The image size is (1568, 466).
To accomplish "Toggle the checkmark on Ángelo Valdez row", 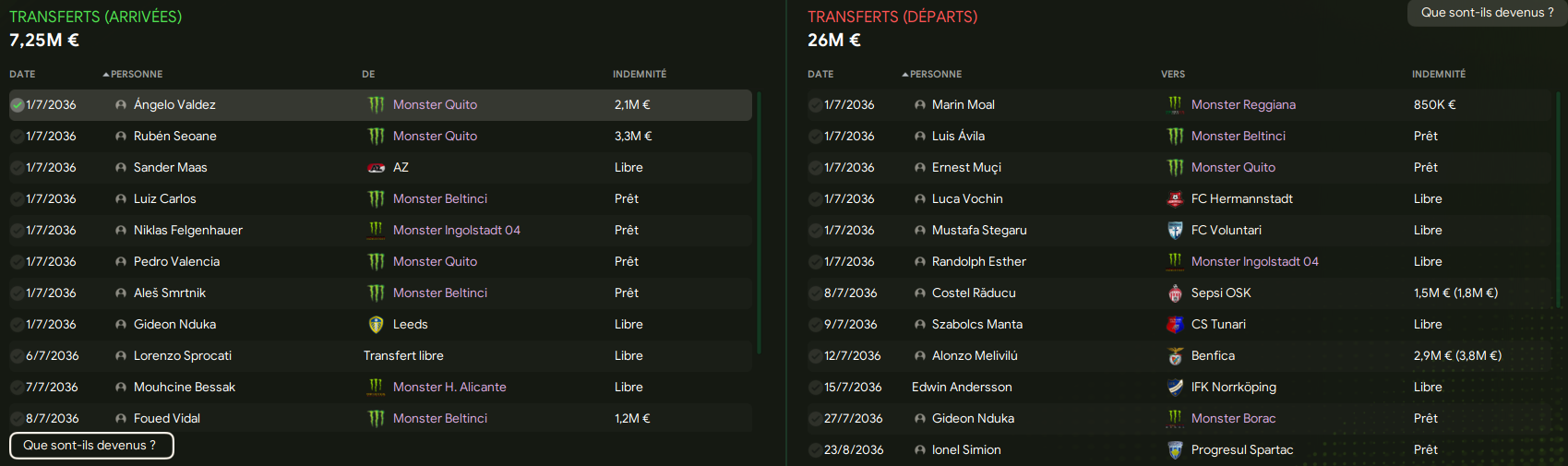I will tap(17, 105).
